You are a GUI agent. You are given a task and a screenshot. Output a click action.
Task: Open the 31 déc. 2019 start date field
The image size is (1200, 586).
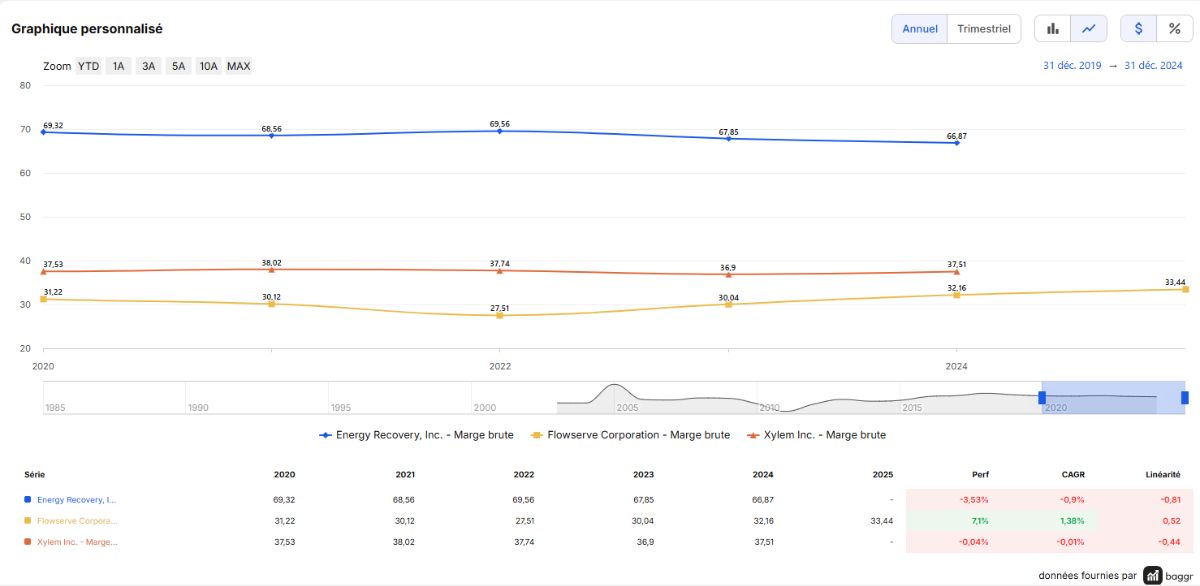1072,65
